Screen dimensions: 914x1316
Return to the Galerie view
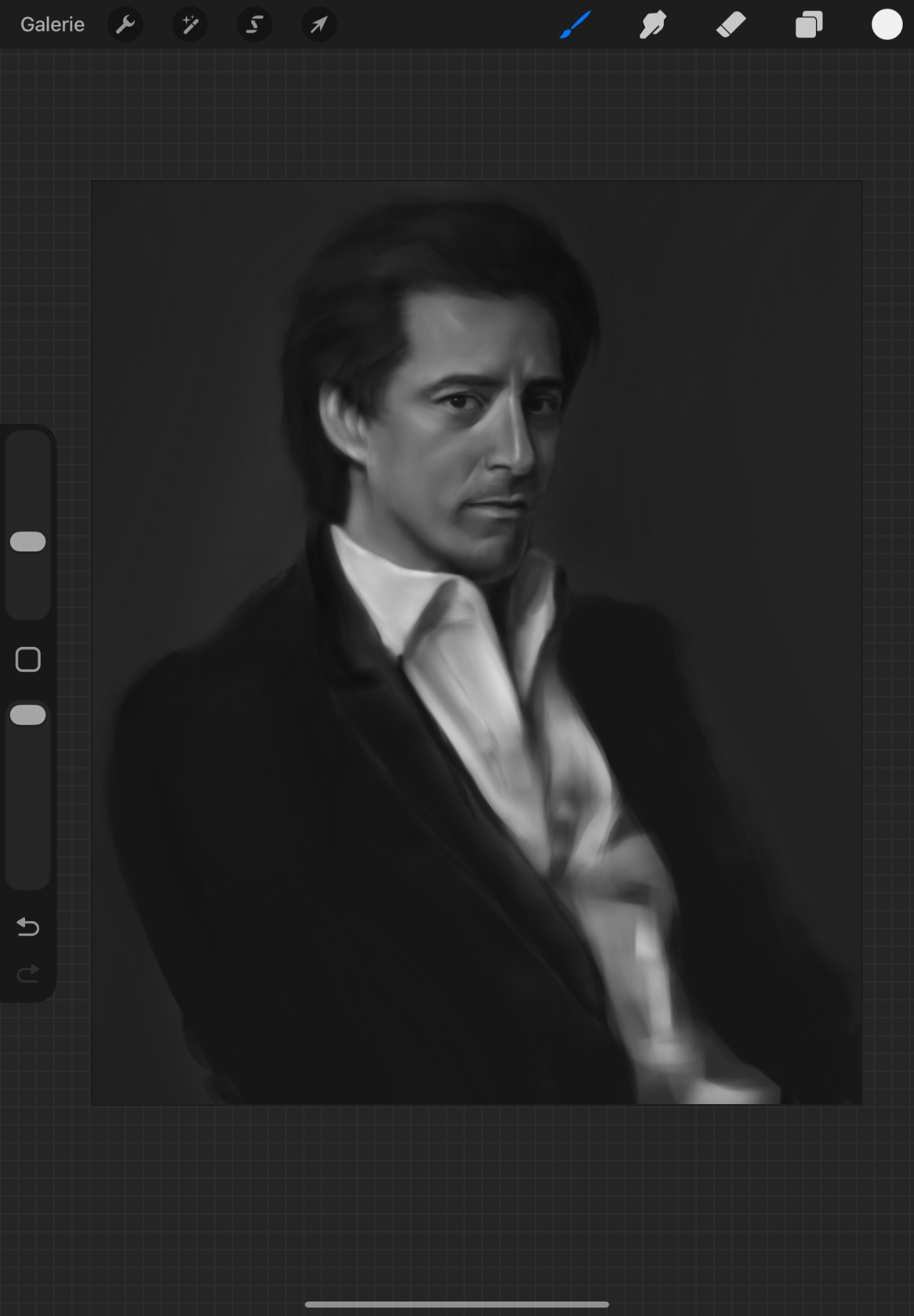(53, 25)
